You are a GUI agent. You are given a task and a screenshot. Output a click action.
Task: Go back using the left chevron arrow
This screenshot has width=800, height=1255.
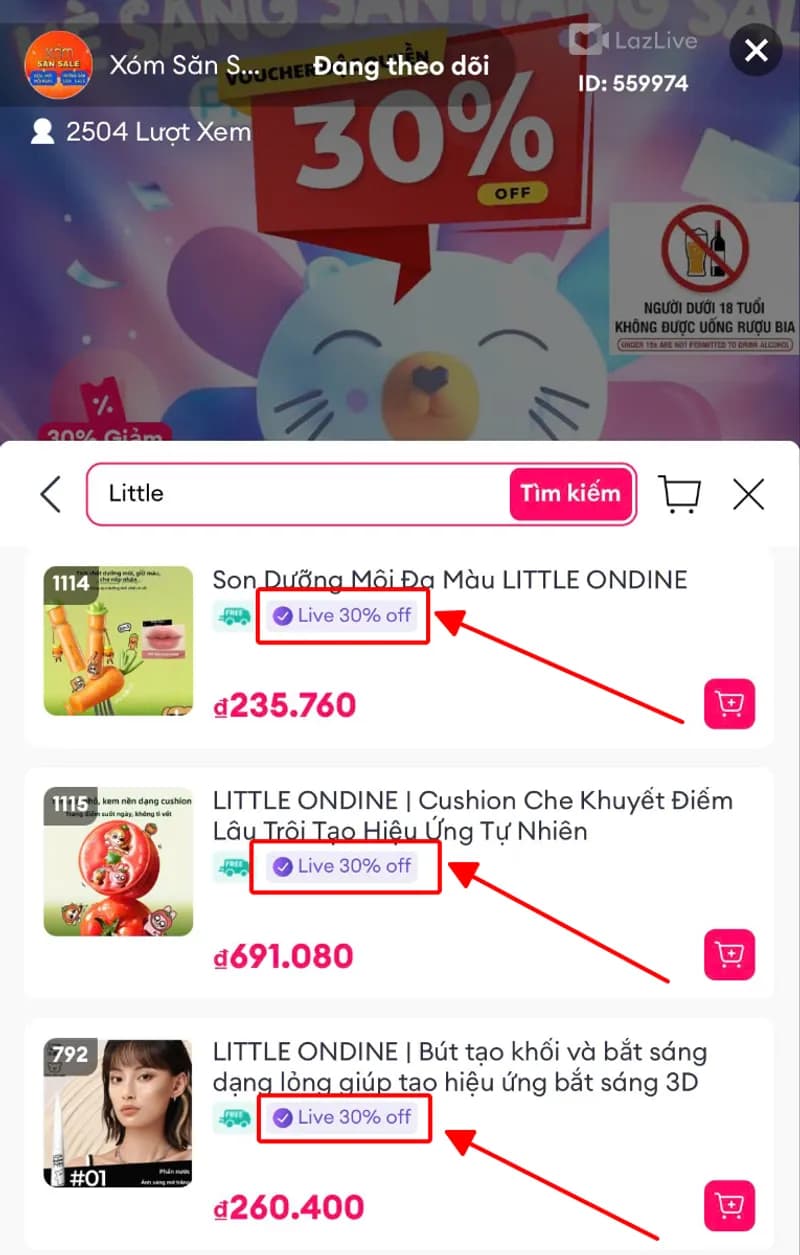50,494
